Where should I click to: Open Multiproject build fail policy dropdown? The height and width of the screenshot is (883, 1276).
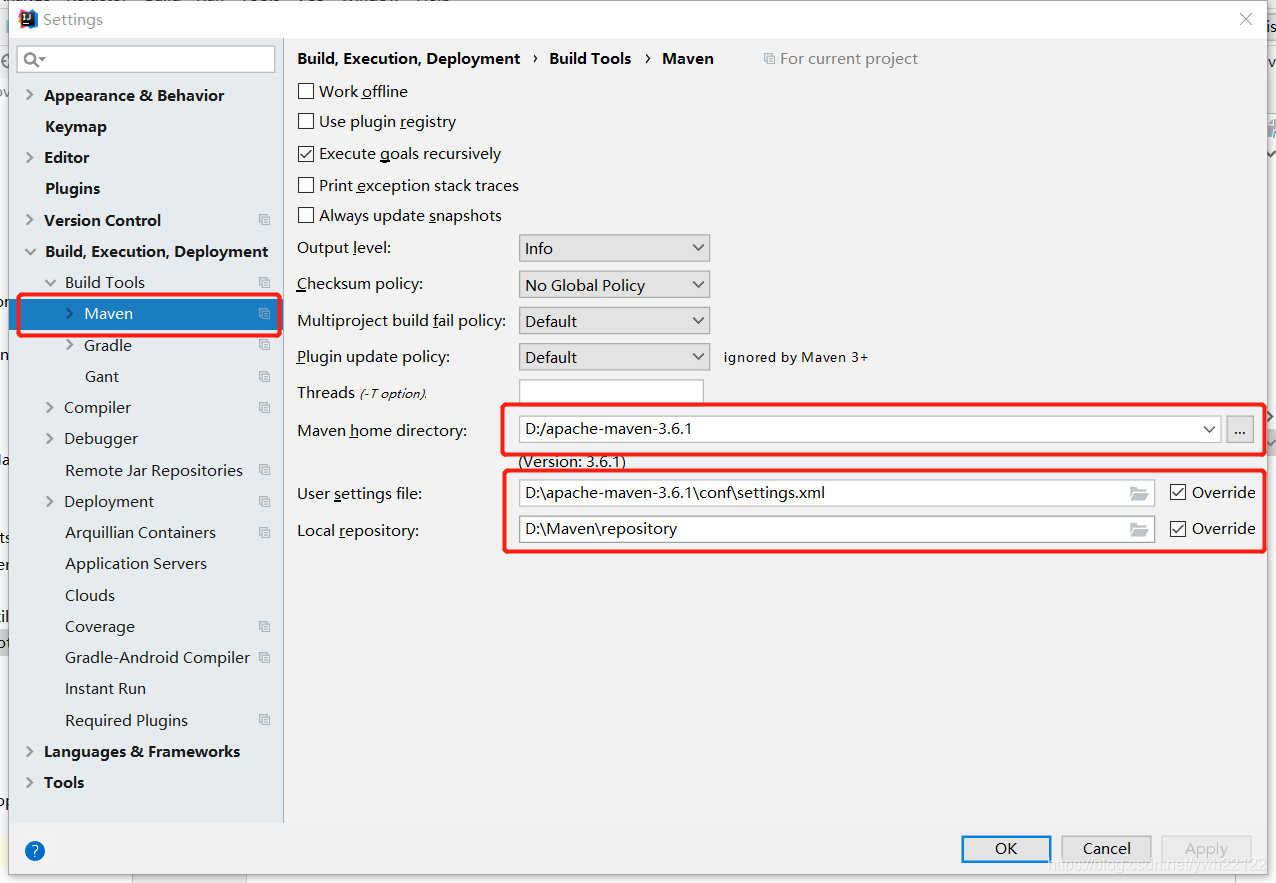614,321
